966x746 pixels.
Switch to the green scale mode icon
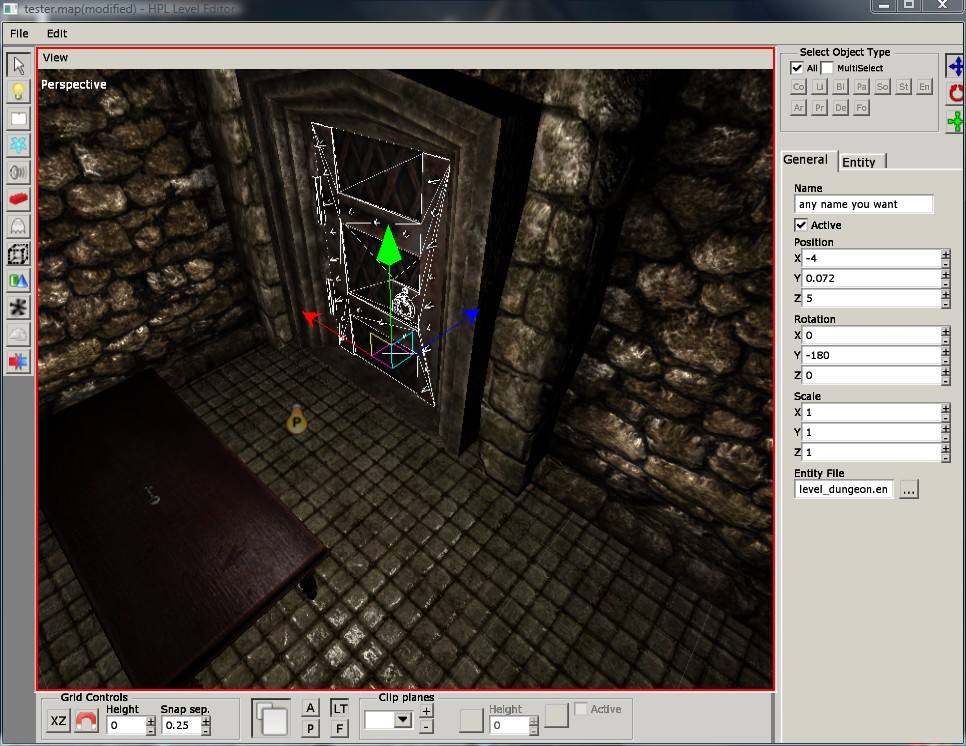956,121
